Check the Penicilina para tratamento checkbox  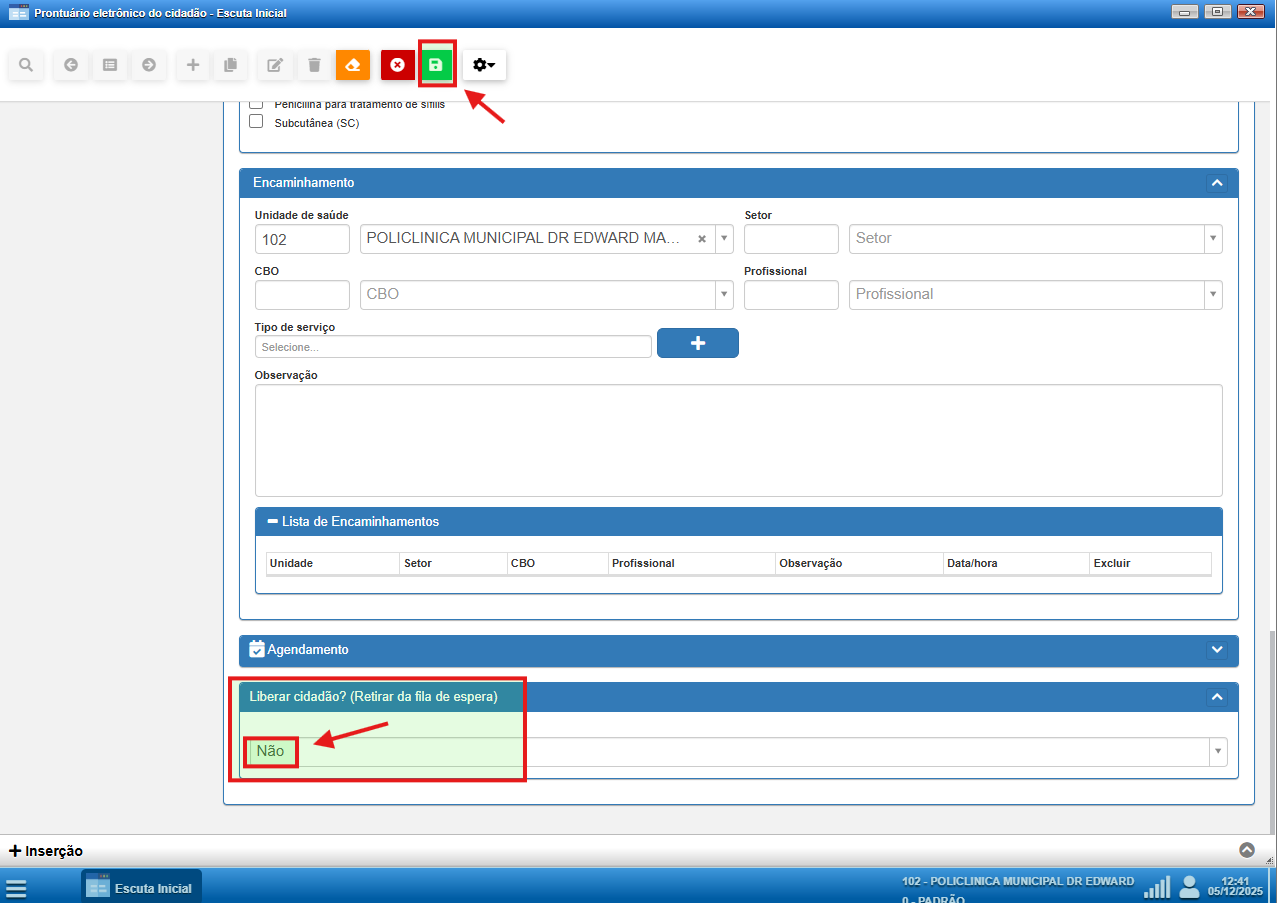coord(256,104)
